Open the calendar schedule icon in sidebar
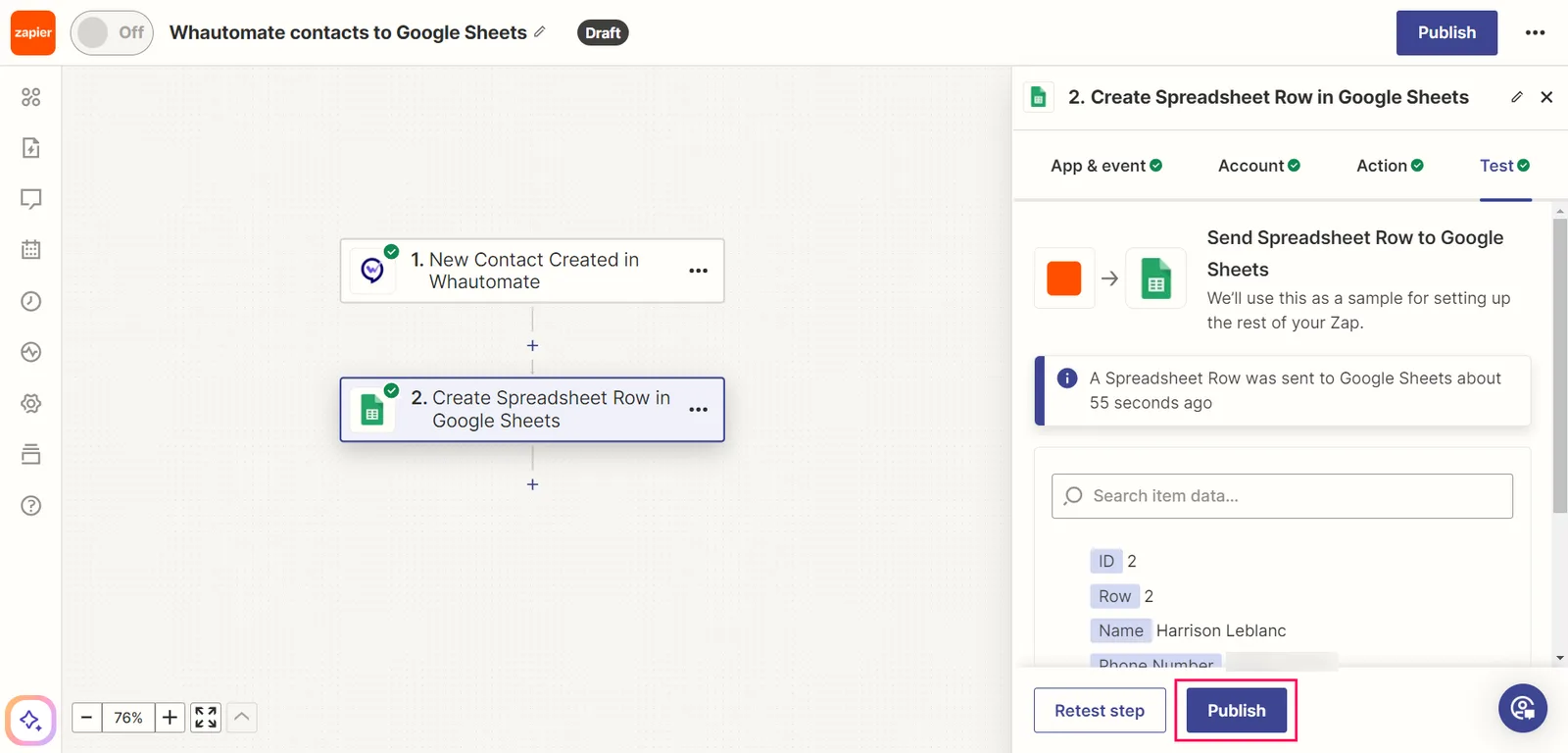 [31, 250]
